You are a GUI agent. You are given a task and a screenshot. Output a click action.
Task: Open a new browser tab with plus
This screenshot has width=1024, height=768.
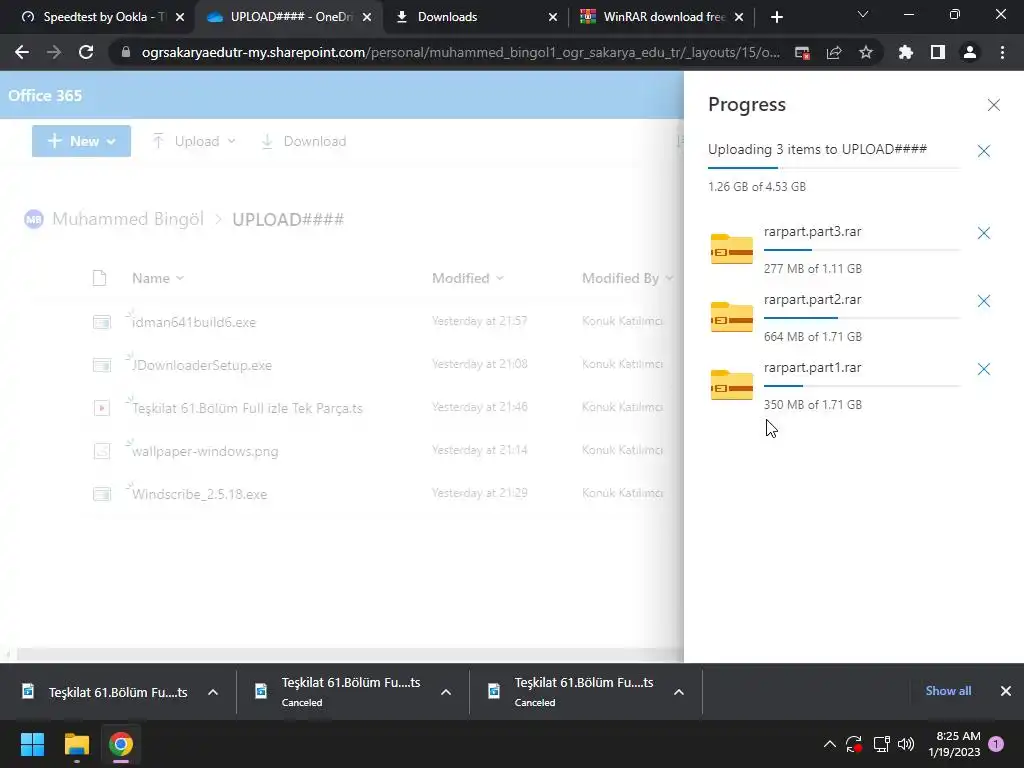[776, 17]
